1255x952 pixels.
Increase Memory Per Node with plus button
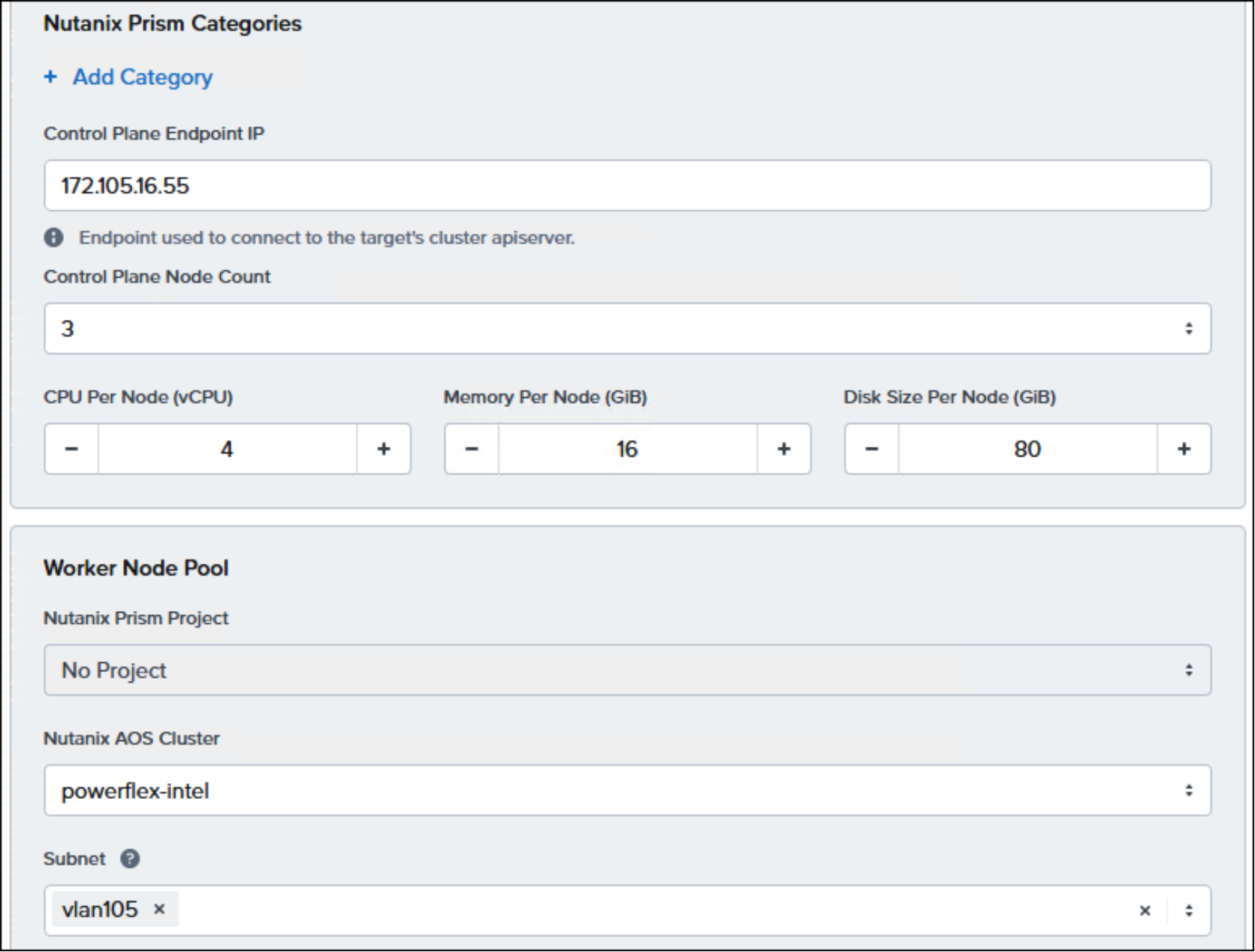[x=784, y=449]
